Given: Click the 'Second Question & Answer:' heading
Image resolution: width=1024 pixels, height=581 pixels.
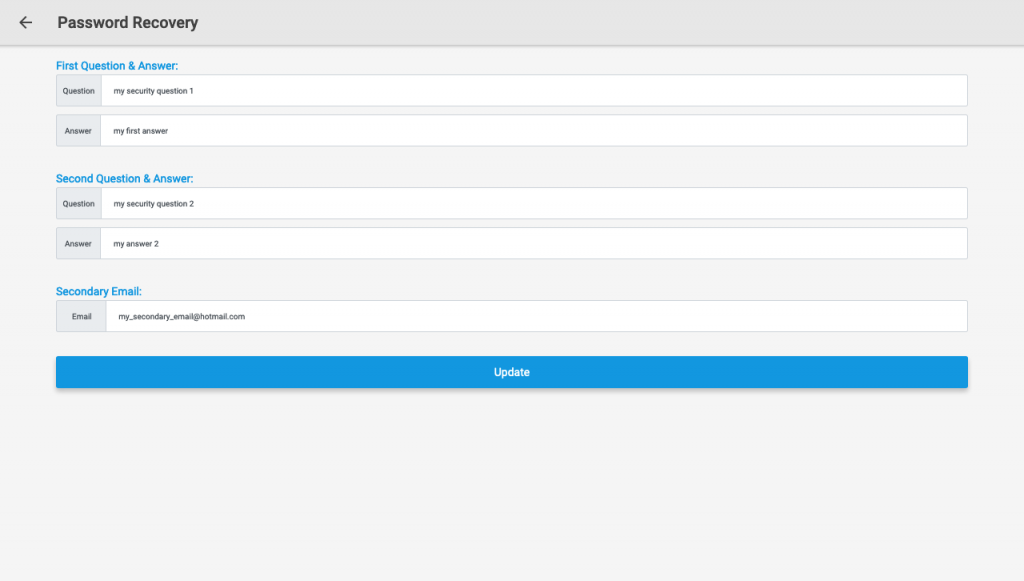Looking at the screenshot, I should coord(125,179).
